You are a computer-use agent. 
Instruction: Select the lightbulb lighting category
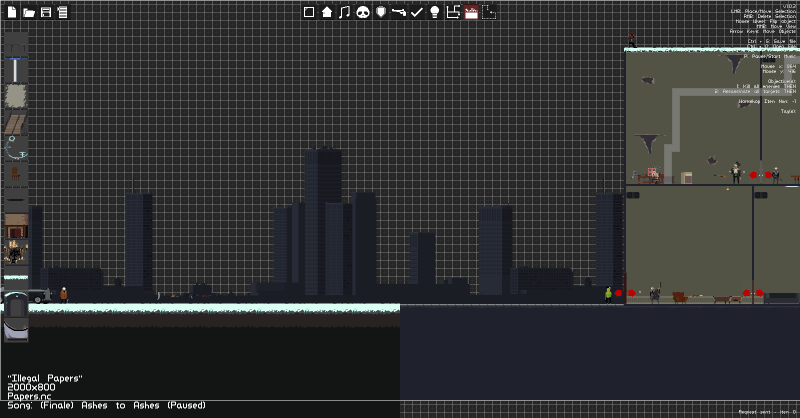coord(434,12)
